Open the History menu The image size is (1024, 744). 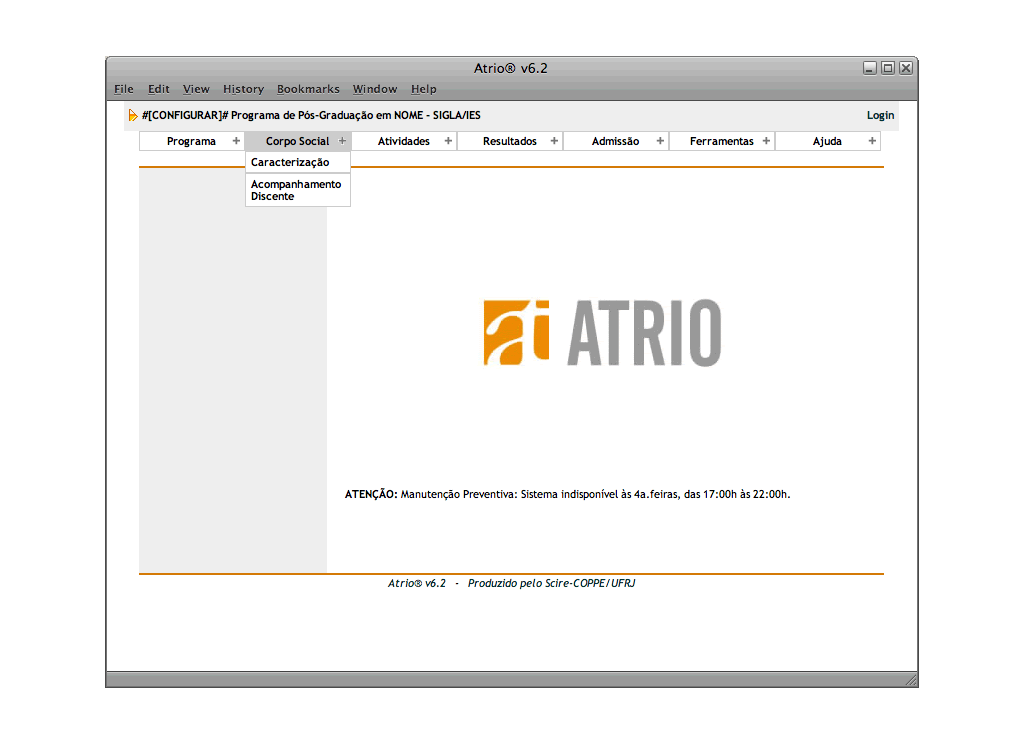tap(243, 89)
